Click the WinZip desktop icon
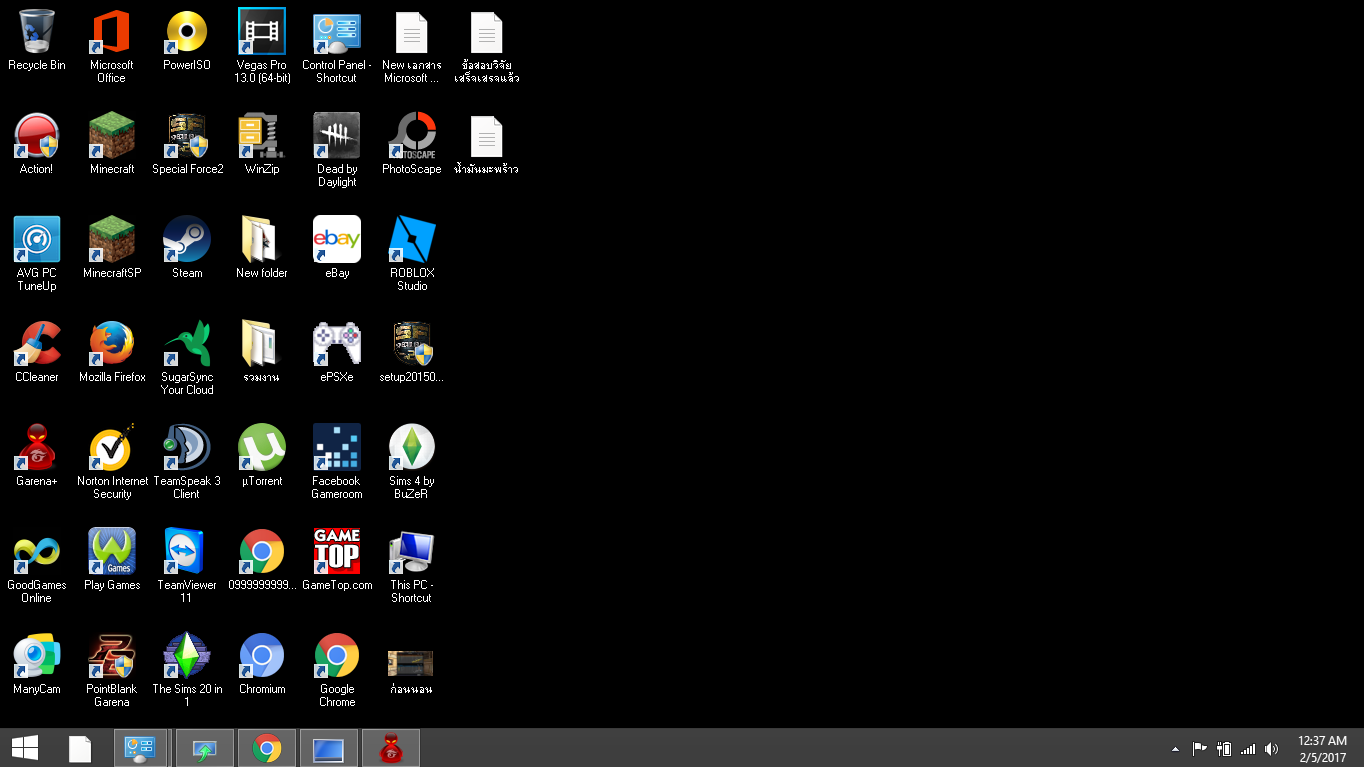 point(262,136)
